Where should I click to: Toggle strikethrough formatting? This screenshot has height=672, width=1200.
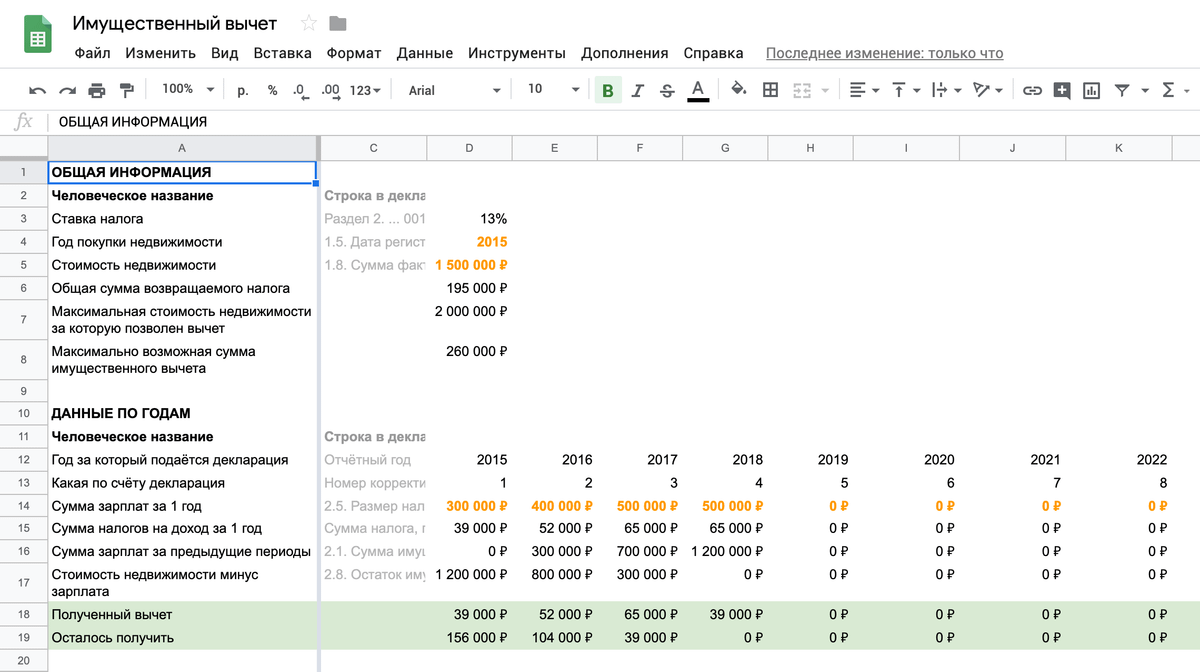coord(667,90)
